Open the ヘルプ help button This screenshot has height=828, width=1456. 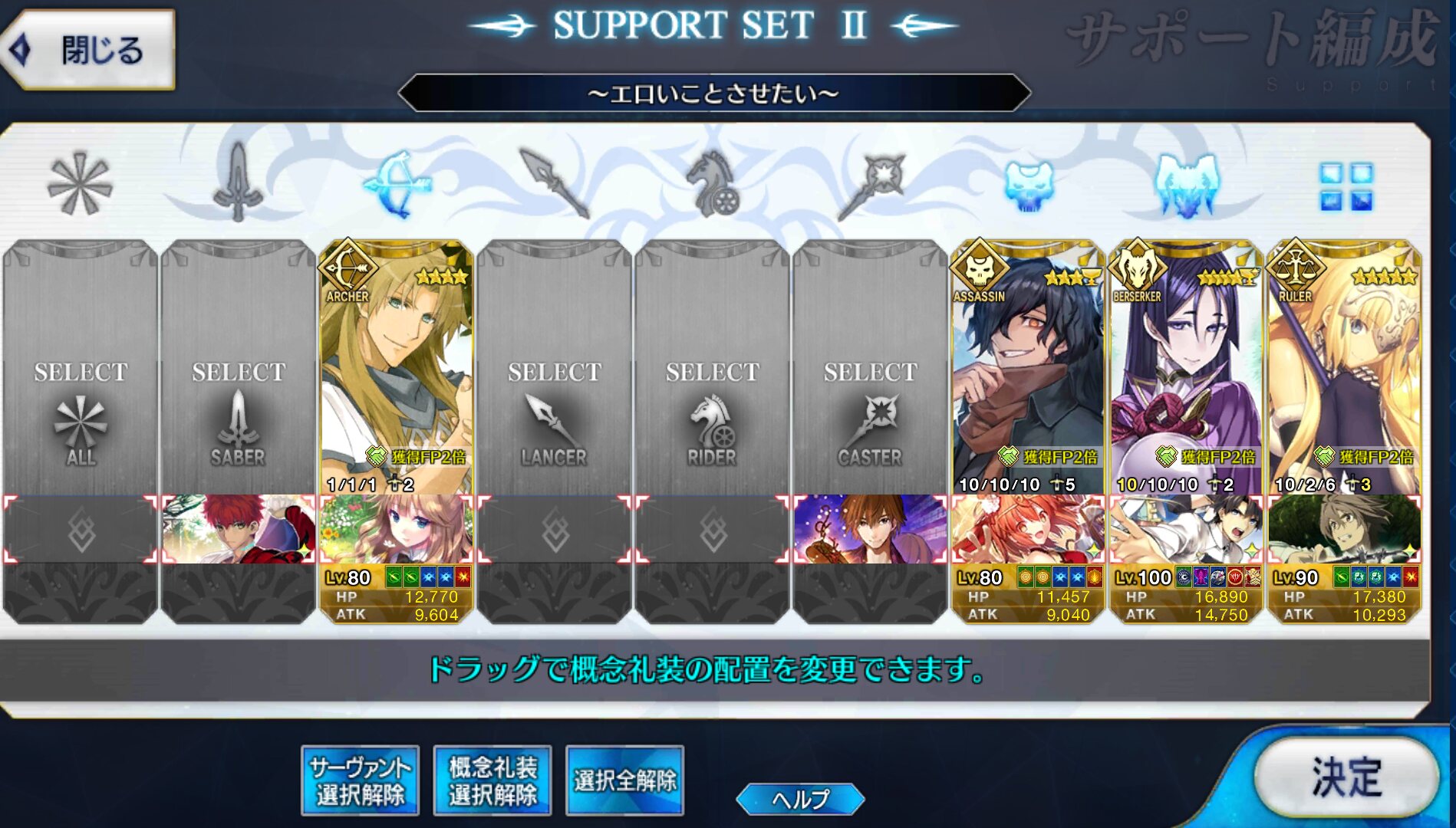coord(800,800)
